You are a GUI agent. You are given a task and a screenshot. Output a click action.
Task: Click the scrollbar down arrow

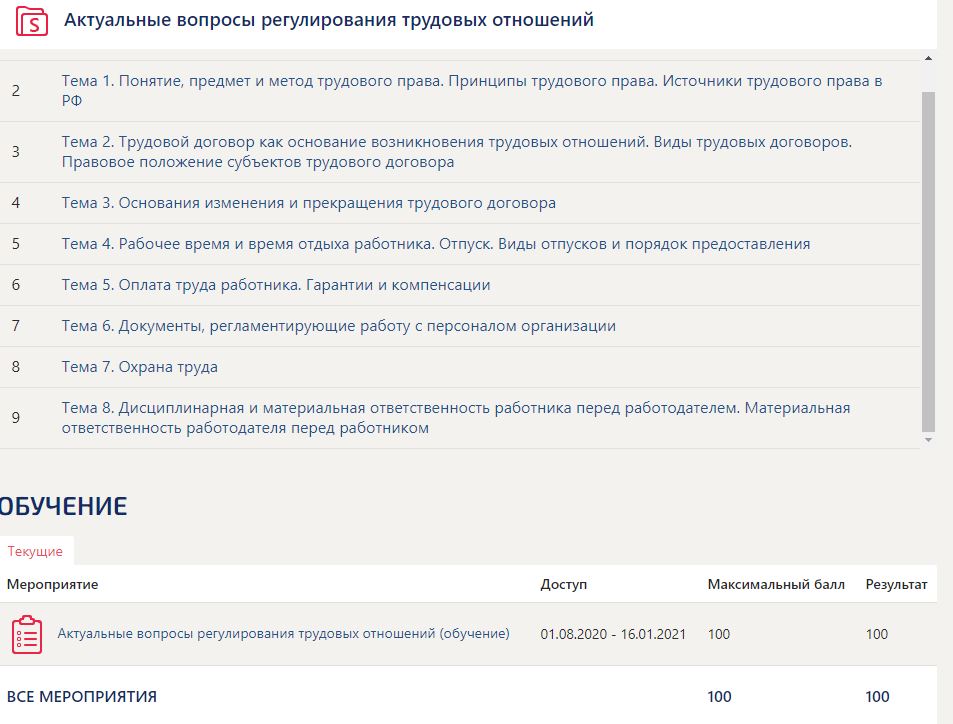pos(928,439)
